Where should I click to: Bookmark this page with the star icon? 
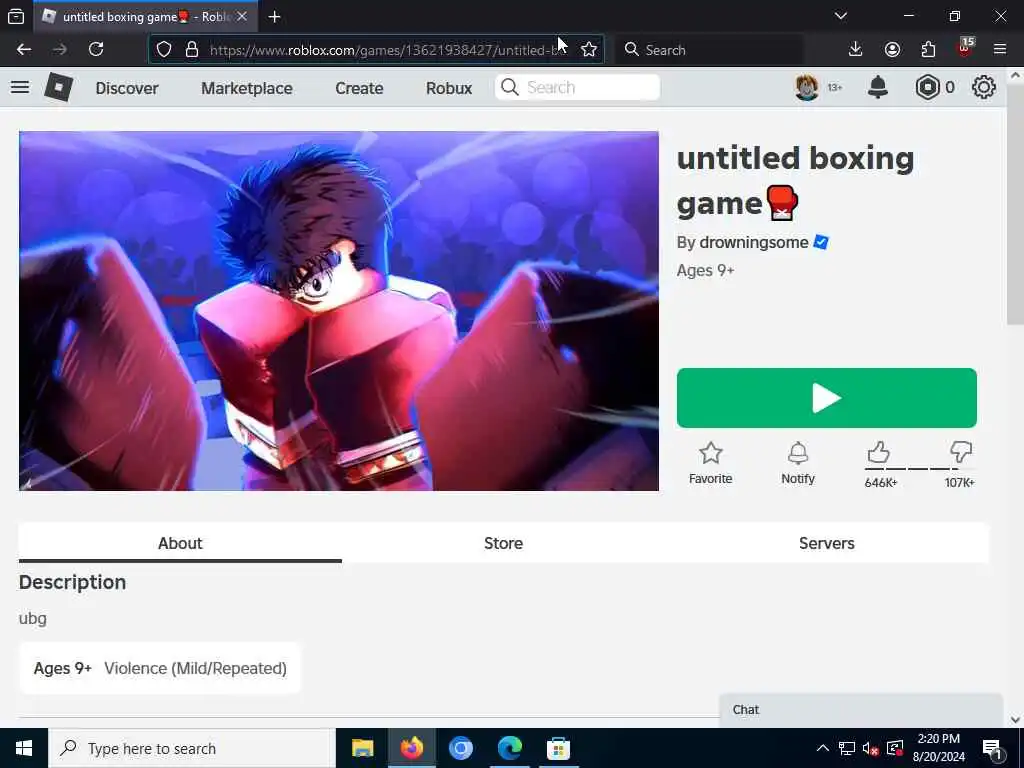click(x=589, y=50)
